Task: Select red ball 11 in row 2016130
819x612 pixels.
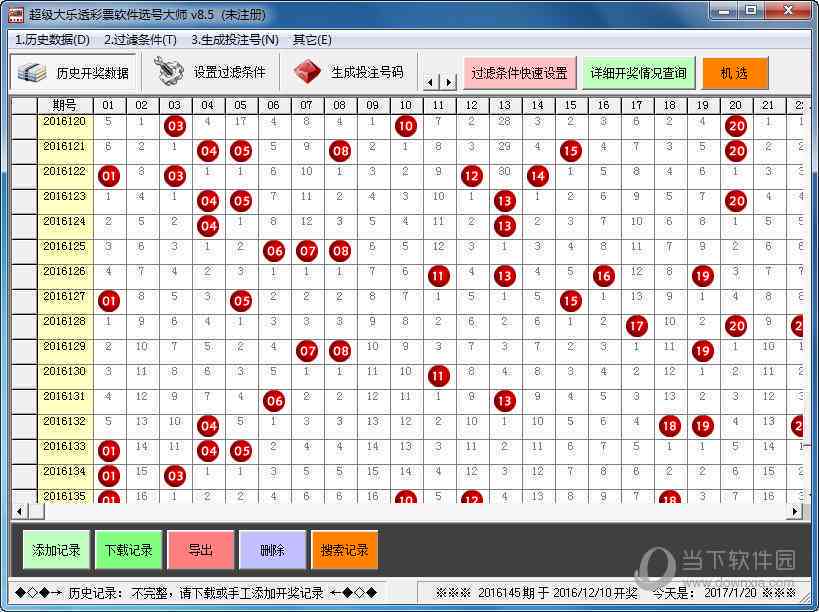Action: (439, 376)
